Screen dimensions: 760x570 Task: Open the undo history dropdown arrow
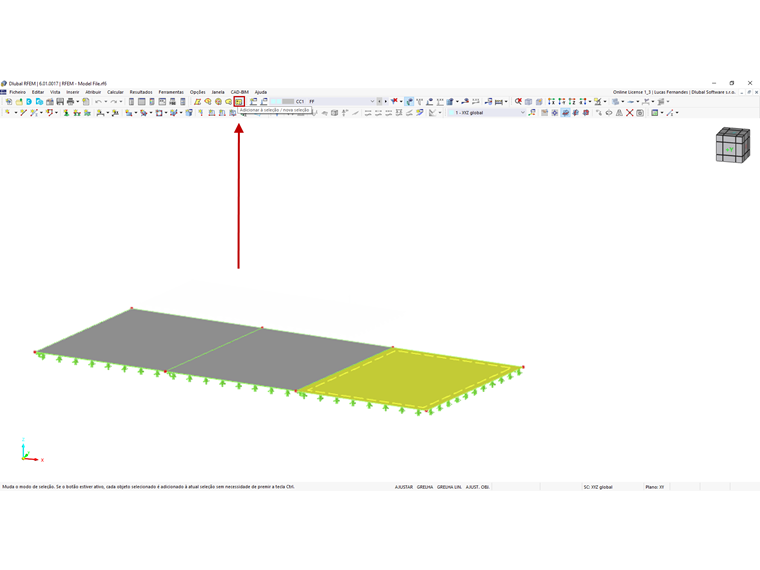106,101
